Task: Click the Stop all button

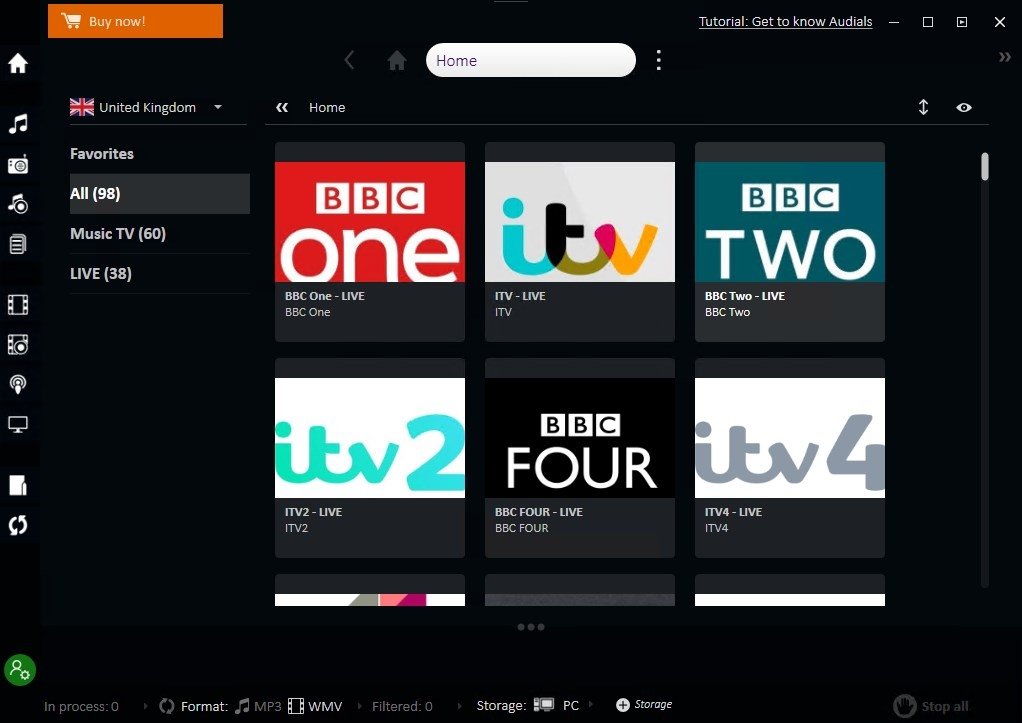Action: click(x=931, y=706)
